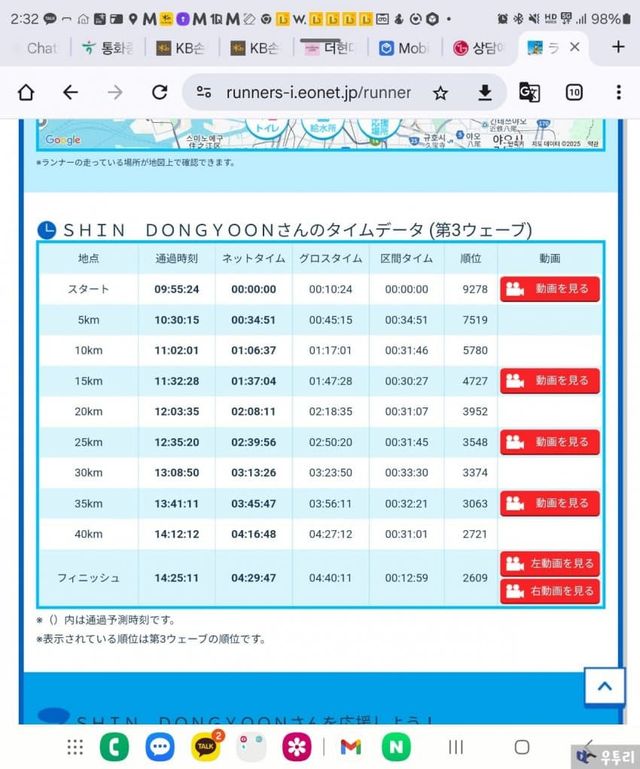This screenshot has width=640, height=769.
Task: Watch the 25km video
Action: [550, 442]
